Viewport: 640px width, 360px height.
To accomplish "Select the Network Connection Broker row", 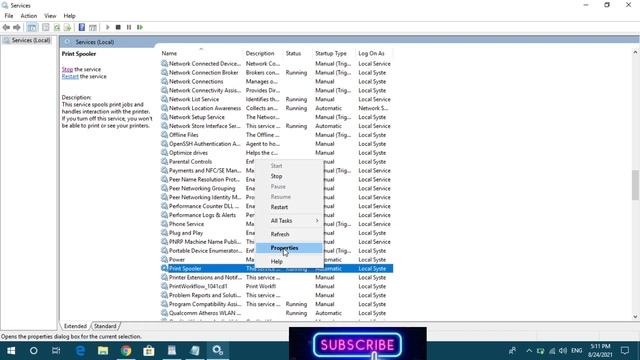I will coord(276,73).
